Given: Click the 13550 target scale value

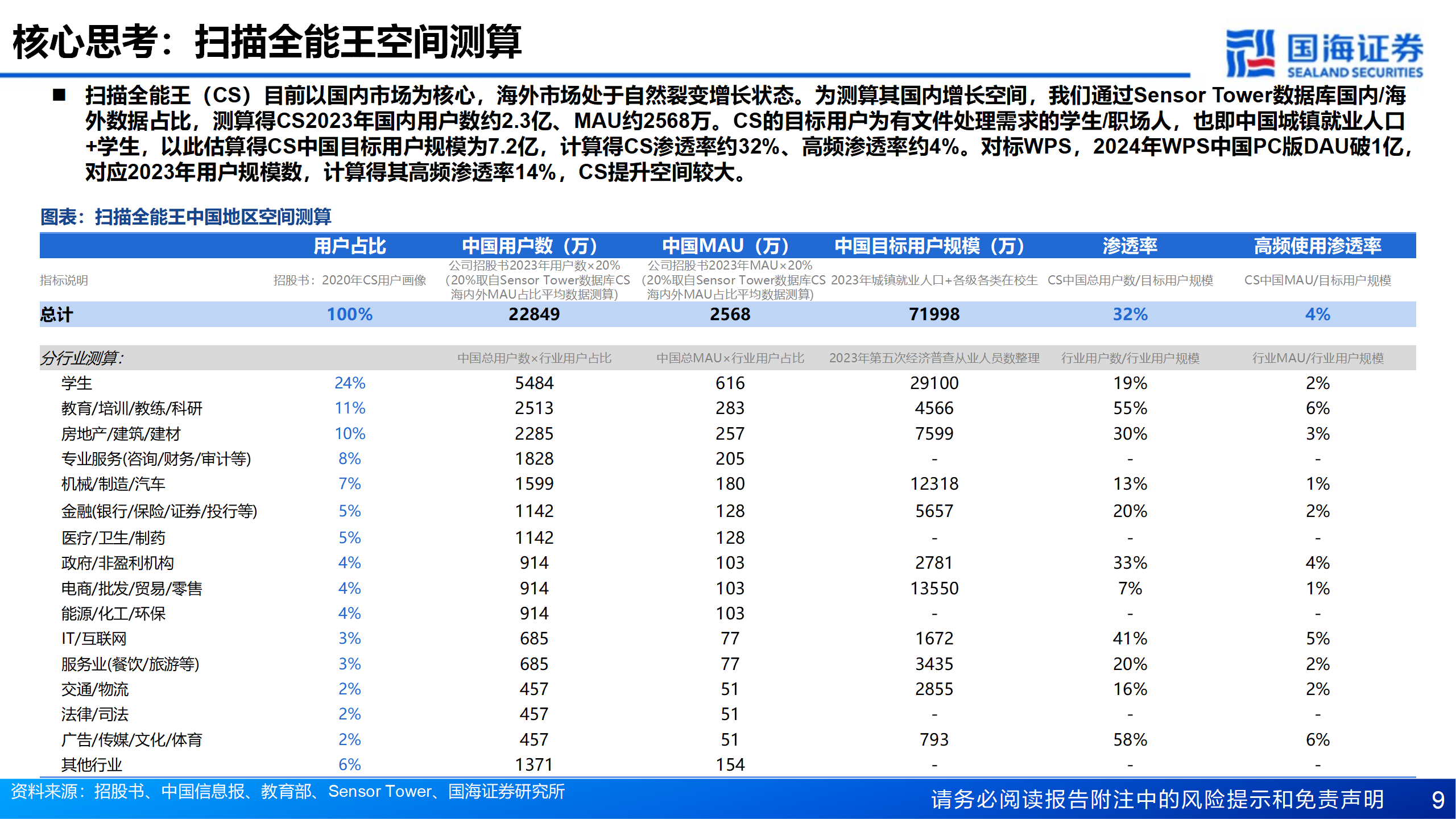Looking at the screenshot, I should (934, 589).
